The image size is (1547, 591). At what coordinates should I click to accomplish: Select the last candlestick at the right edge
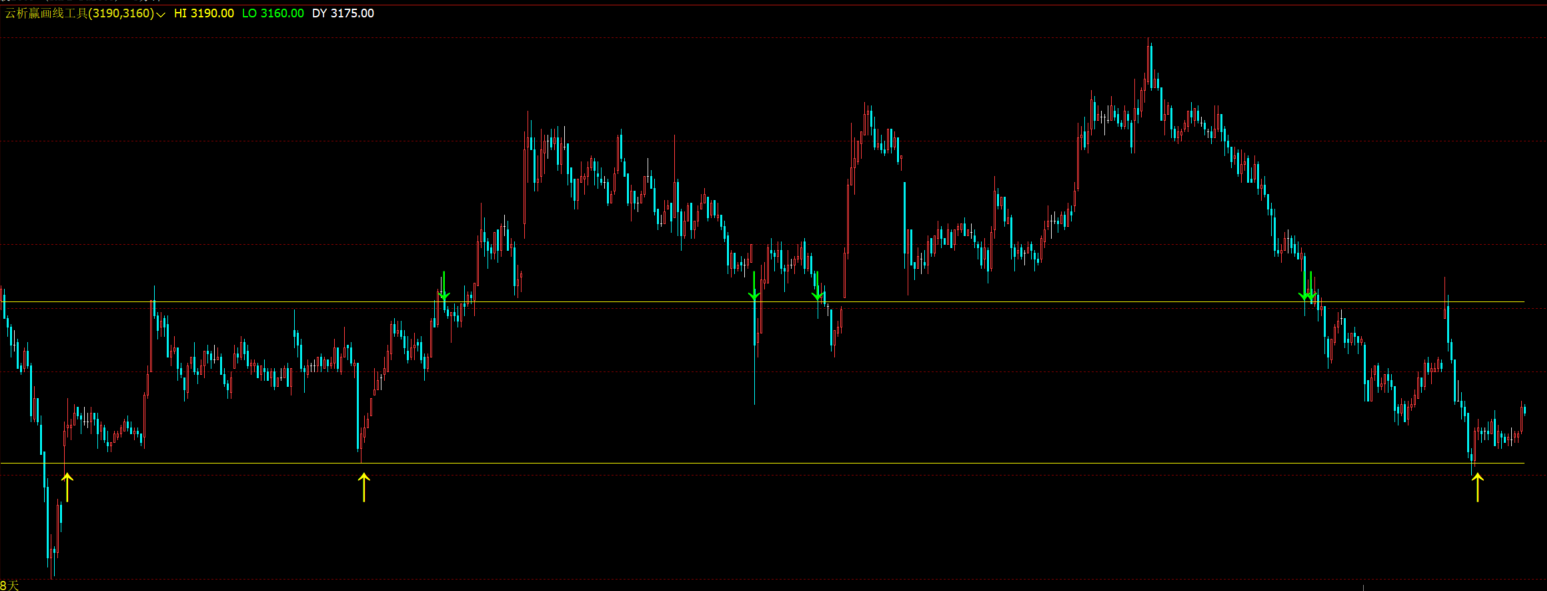[x=1523, y=408]
